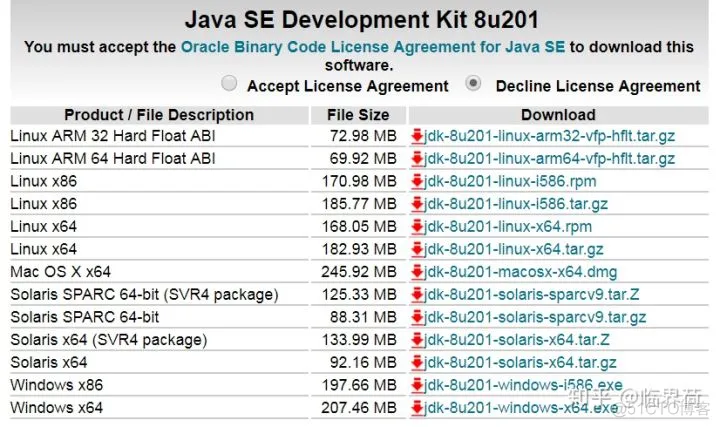Click the File Size column header
The width and height of the screenshot is (720, 427).
pyautogui.click(x=358, y=115)
